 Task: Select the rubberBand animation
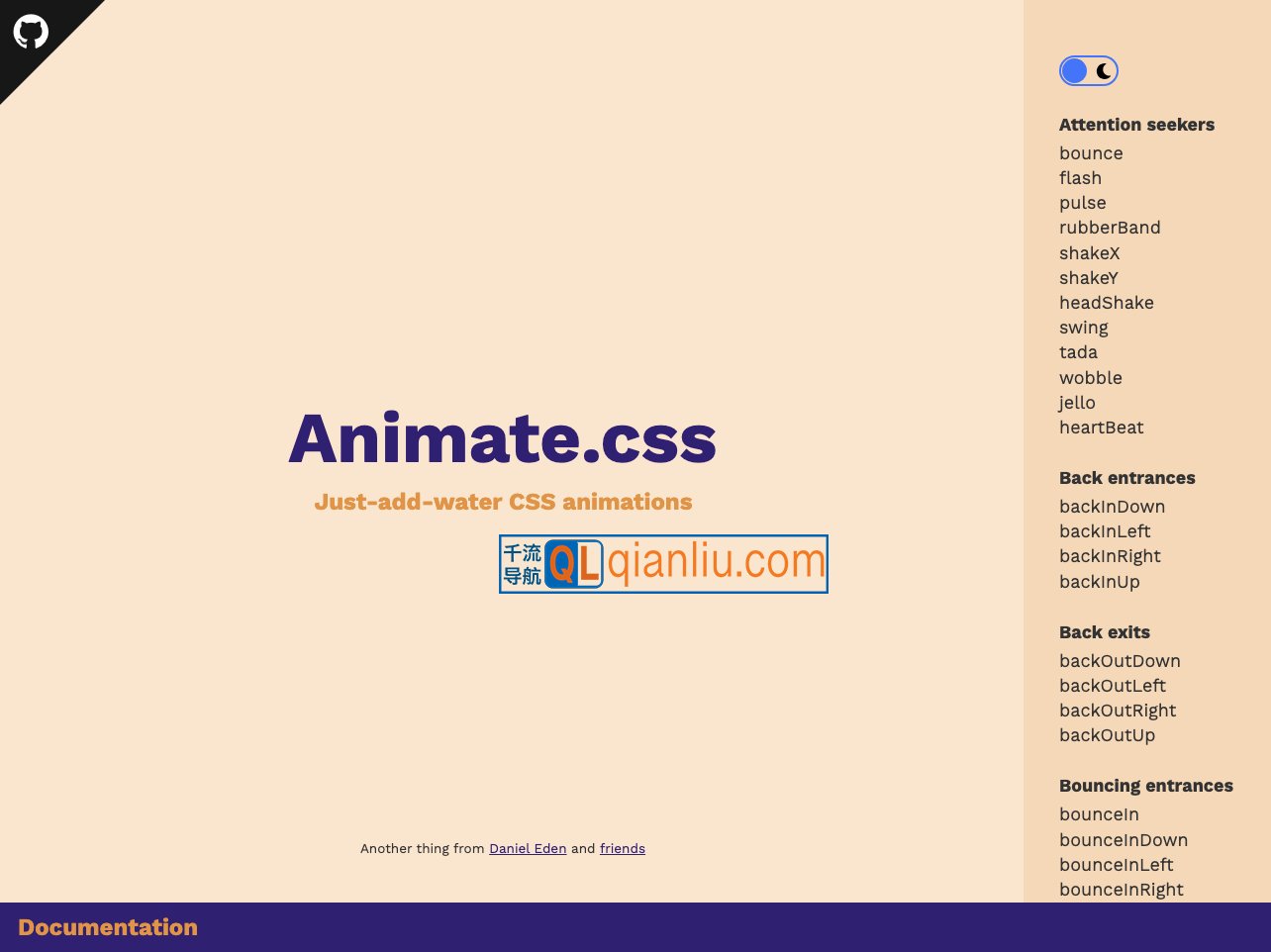1110,228
